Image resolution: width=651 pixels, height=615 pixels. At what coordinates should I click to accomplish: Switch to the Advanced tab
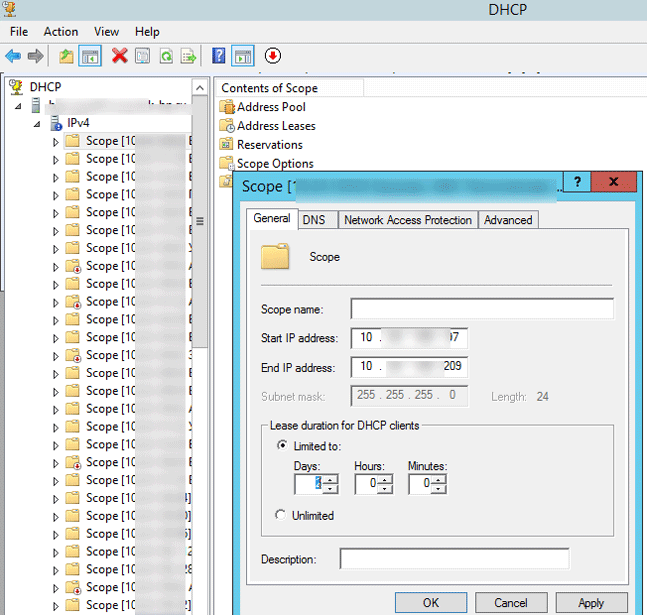(508, 220)
